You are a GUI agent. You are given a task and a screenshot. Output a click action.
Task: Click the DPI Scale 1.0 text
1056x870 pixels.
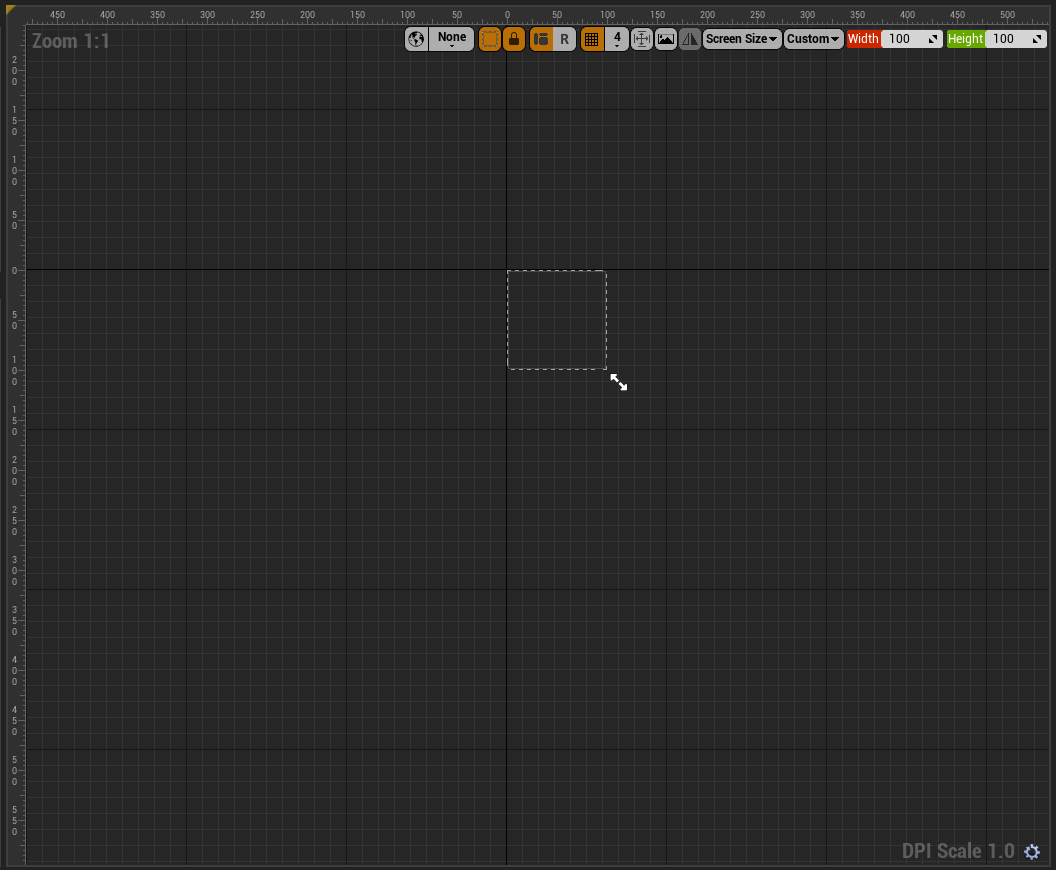tap(958, 851)
